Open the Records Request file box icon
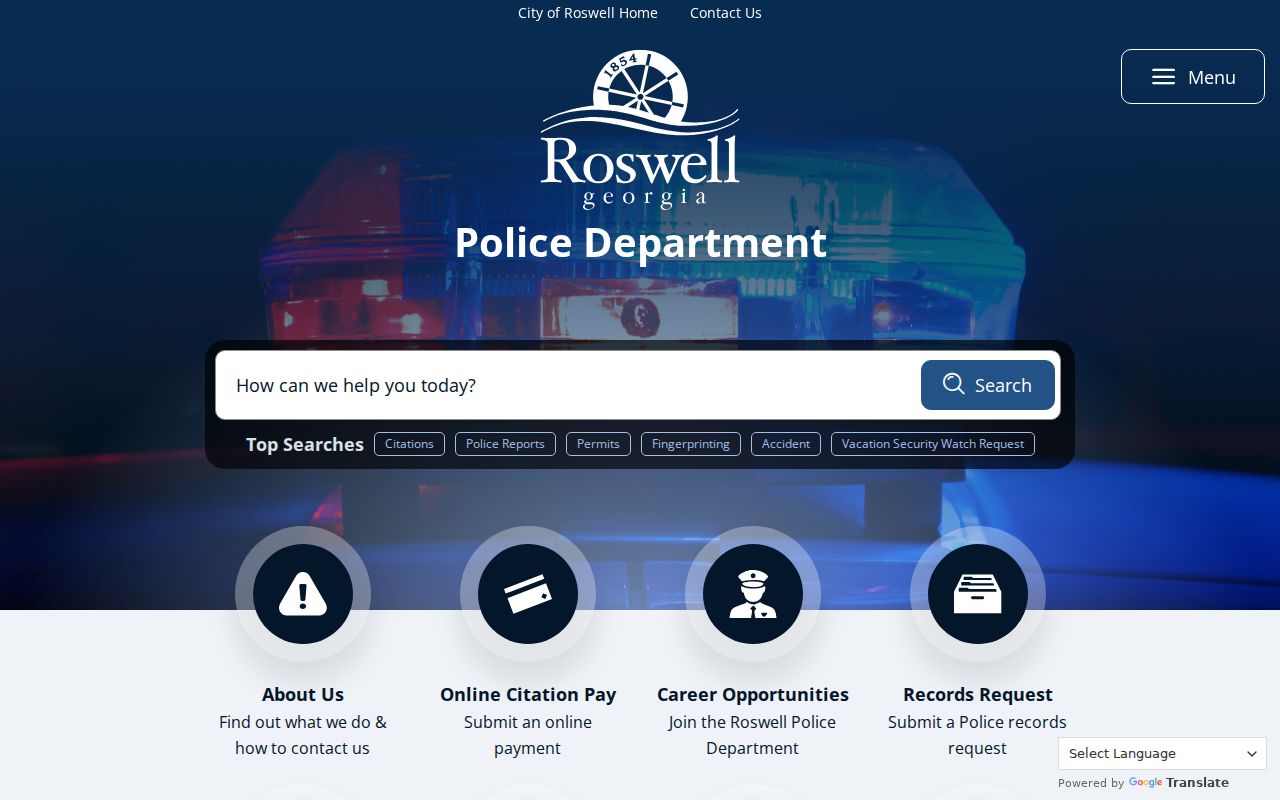 pos(978,594)
